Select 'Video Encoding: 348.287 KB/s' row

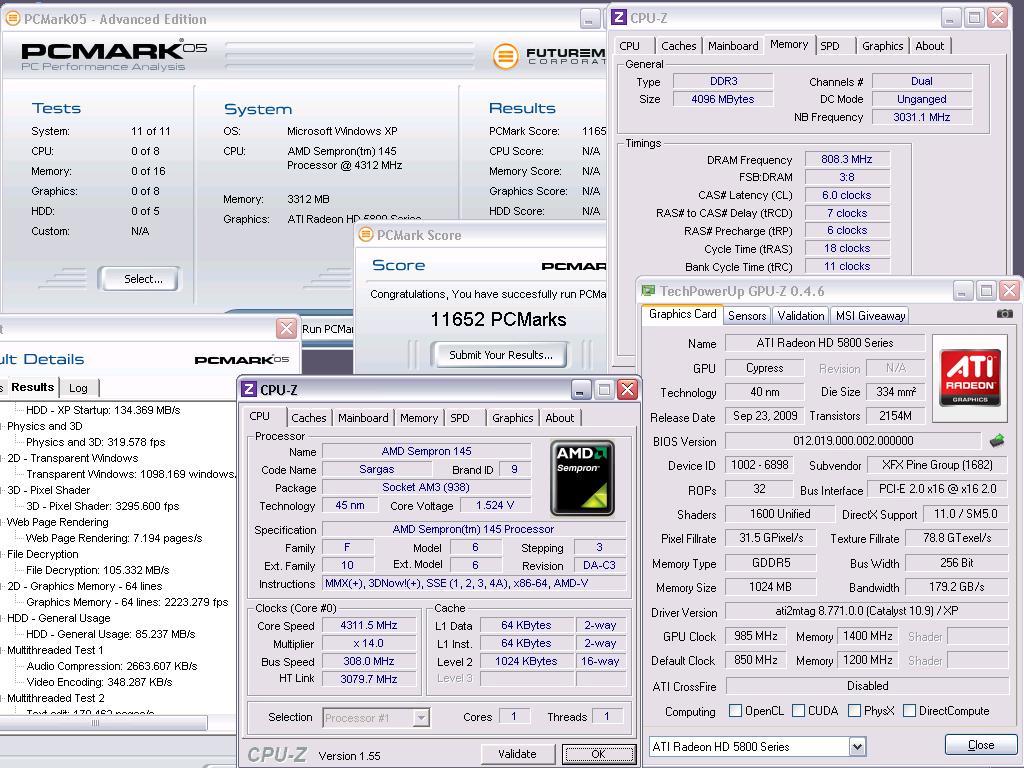tap(99, 682)
